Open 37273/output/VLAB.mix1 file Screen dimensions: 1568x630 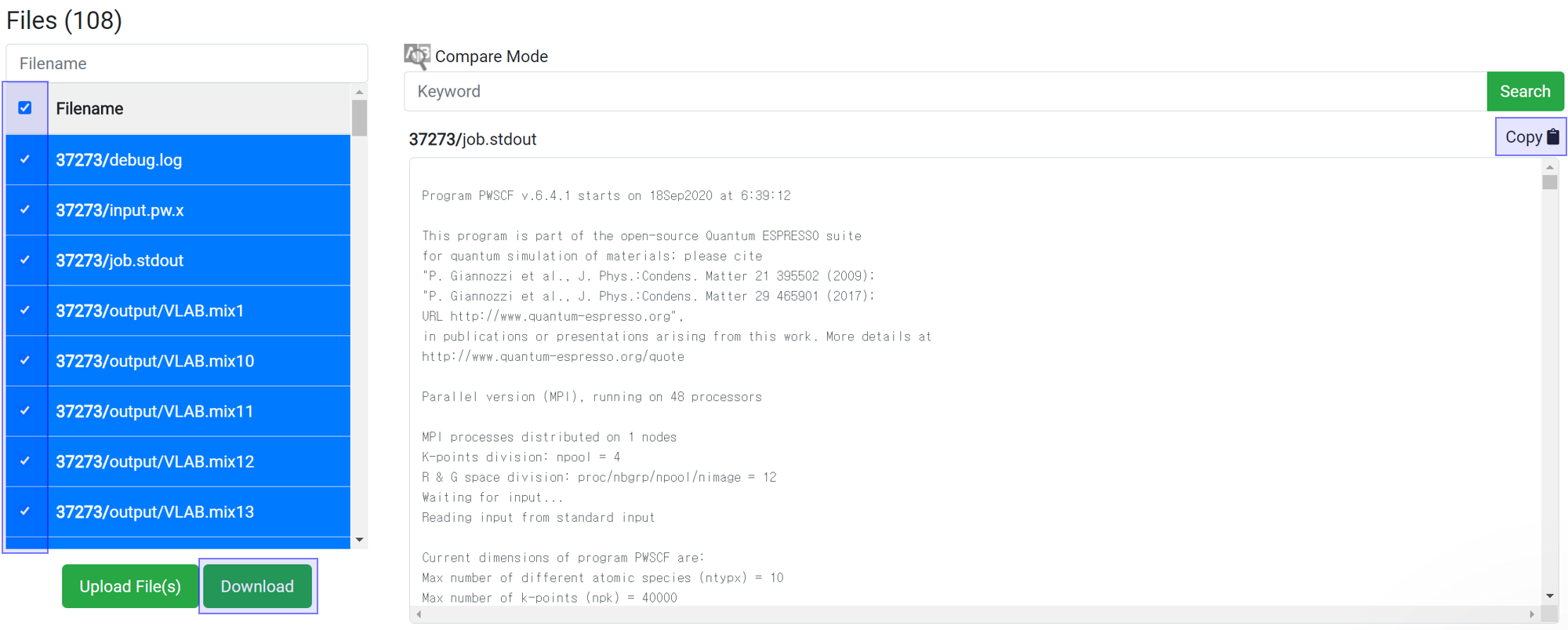[x=150, y=311]
